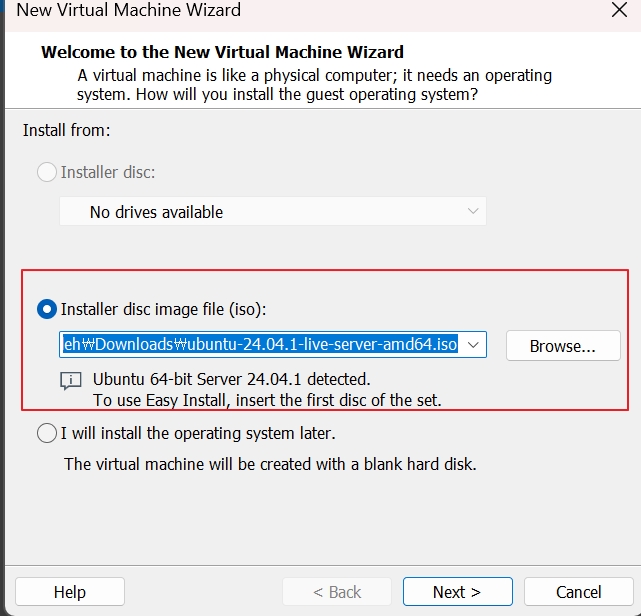Click the Install from: label
This screenshot has height=616, width=641.
pos(67,130)
